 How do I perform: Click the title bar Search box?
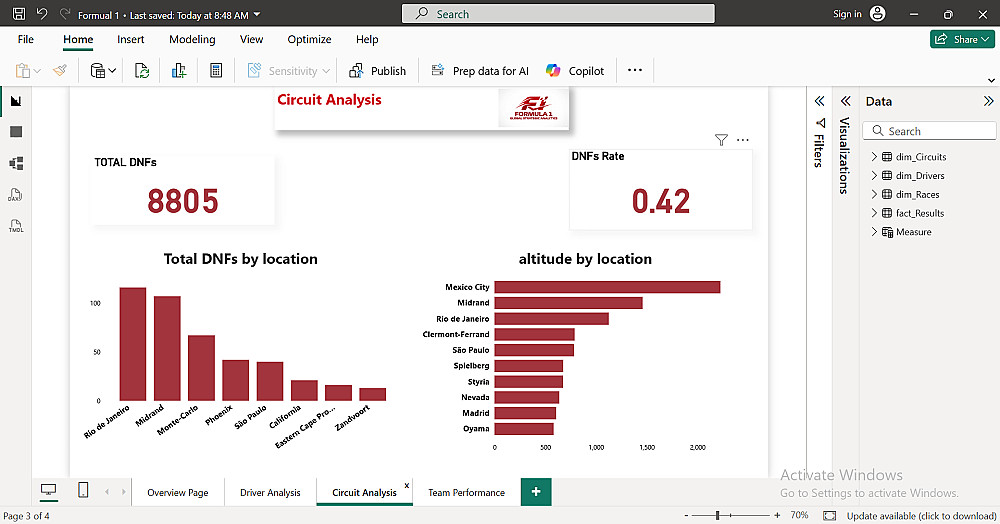coord(558,14)
